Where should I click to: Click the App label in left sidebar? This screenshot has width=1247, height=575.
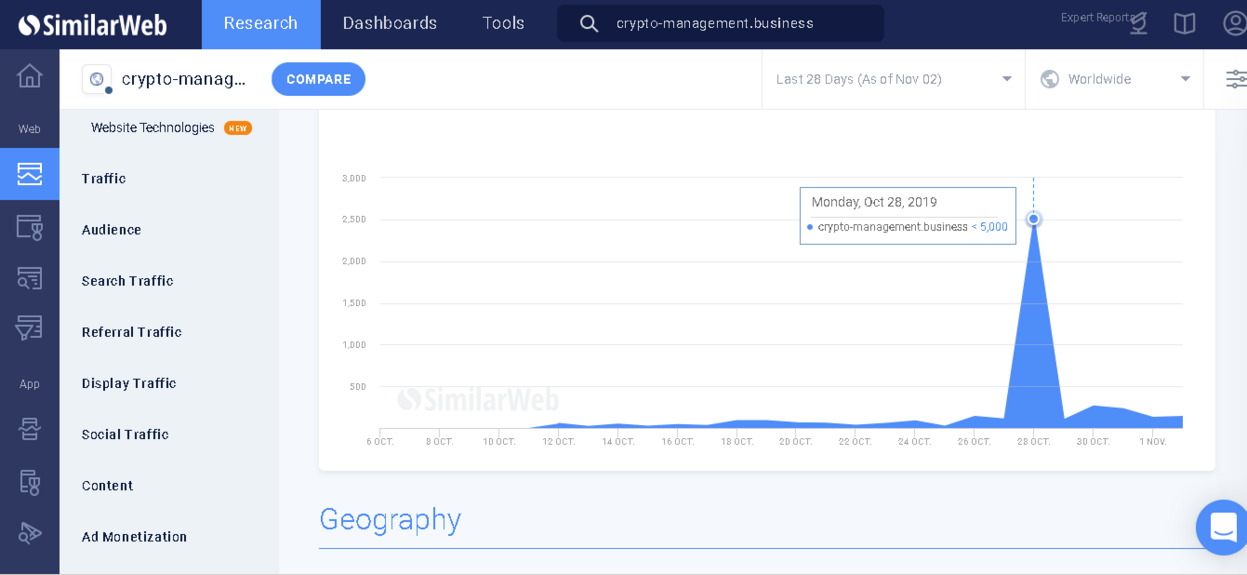(x=29, y=384)
